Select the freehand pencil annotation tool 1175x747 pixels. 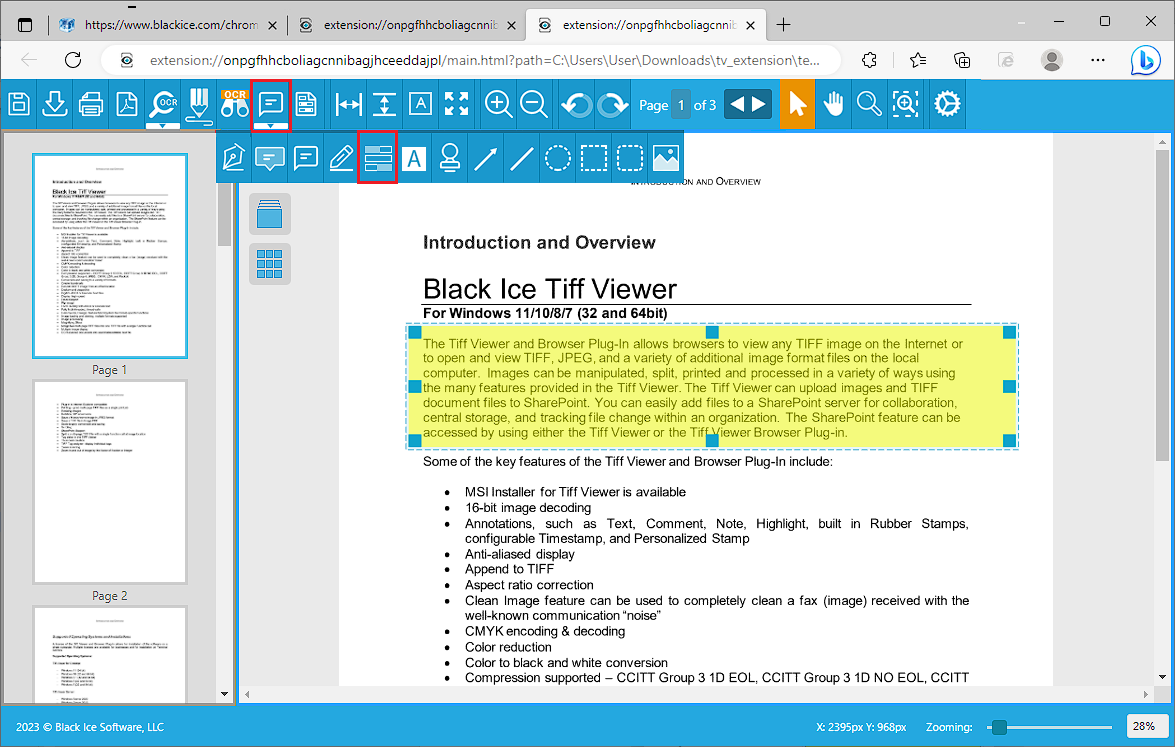click(x=342, y=158)
